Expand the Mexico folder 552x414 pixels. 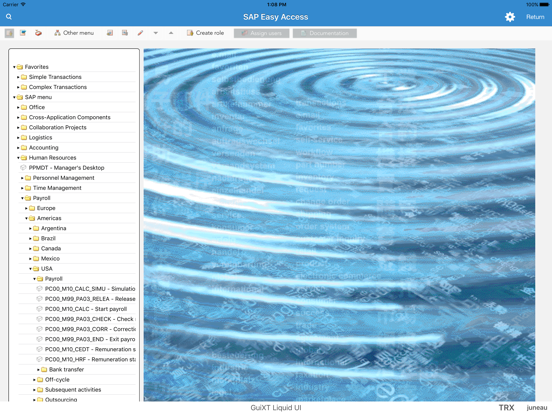point(30,259)
